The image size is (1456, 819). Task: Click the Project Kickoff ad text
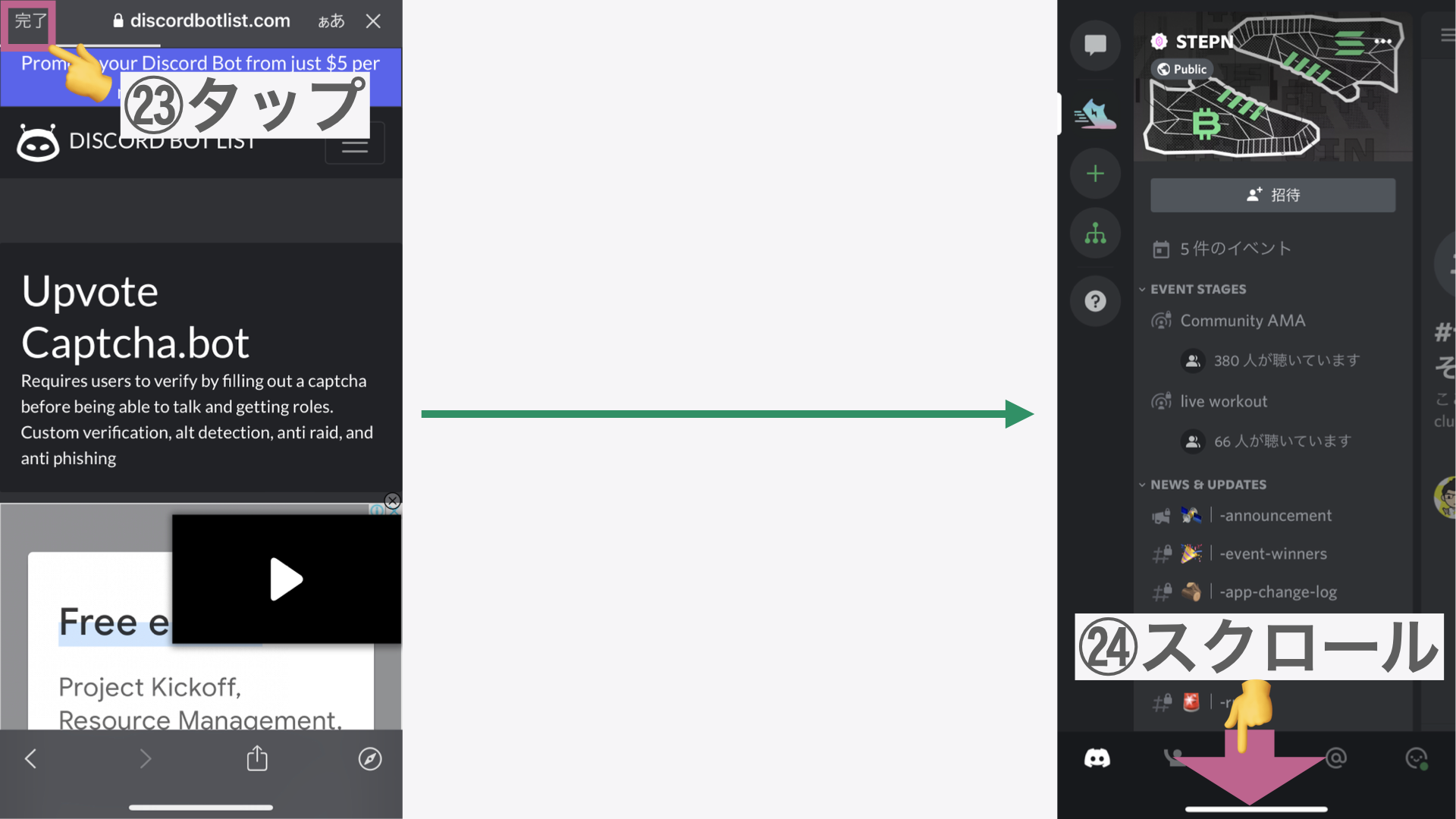point(149,687)
